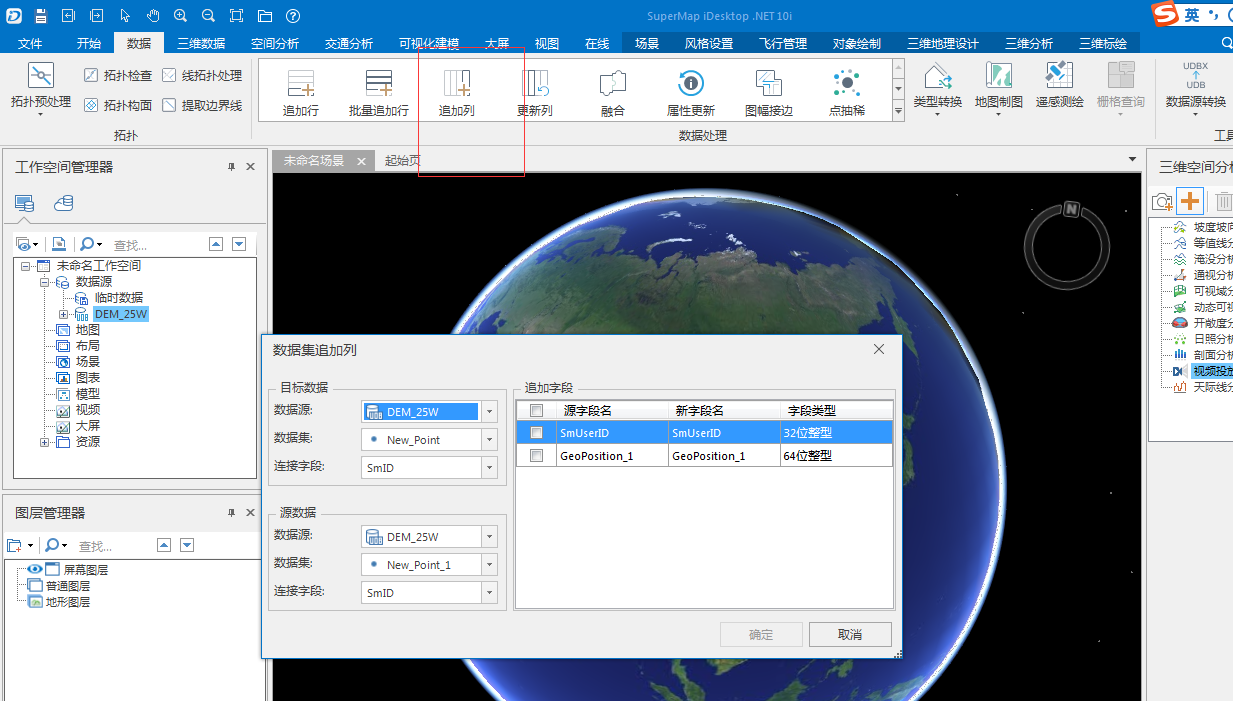1233x701 pixels.
Task: Click 取消 button in dialog
Action: (x=850, y=634)
